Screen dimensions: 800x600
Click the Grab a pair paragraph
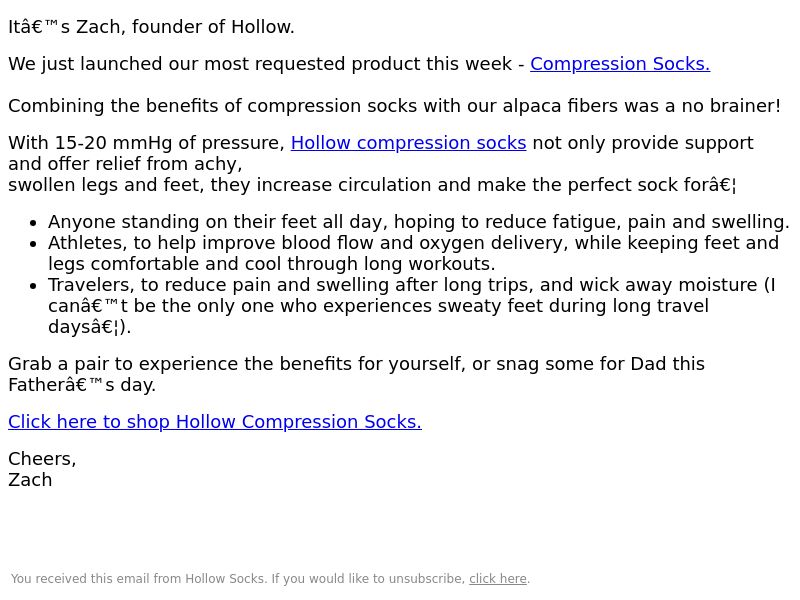coord(356,374)
